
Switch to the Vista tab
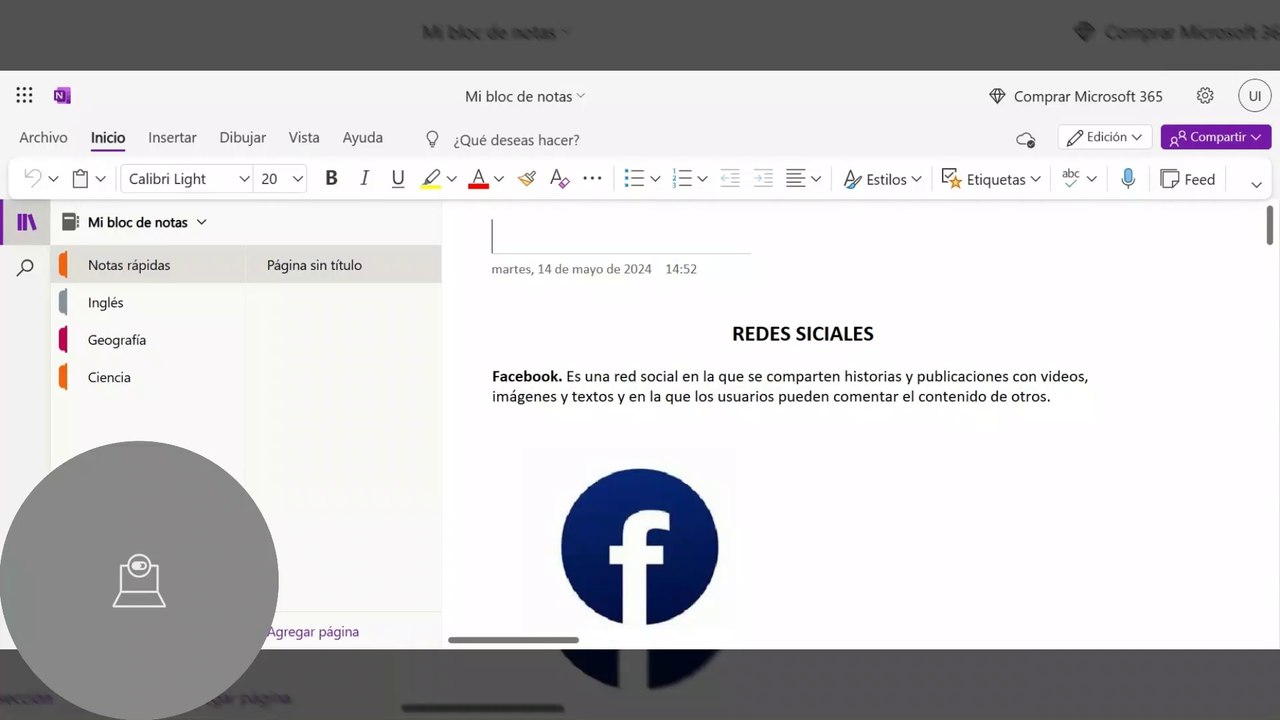(x=304, y=138)
